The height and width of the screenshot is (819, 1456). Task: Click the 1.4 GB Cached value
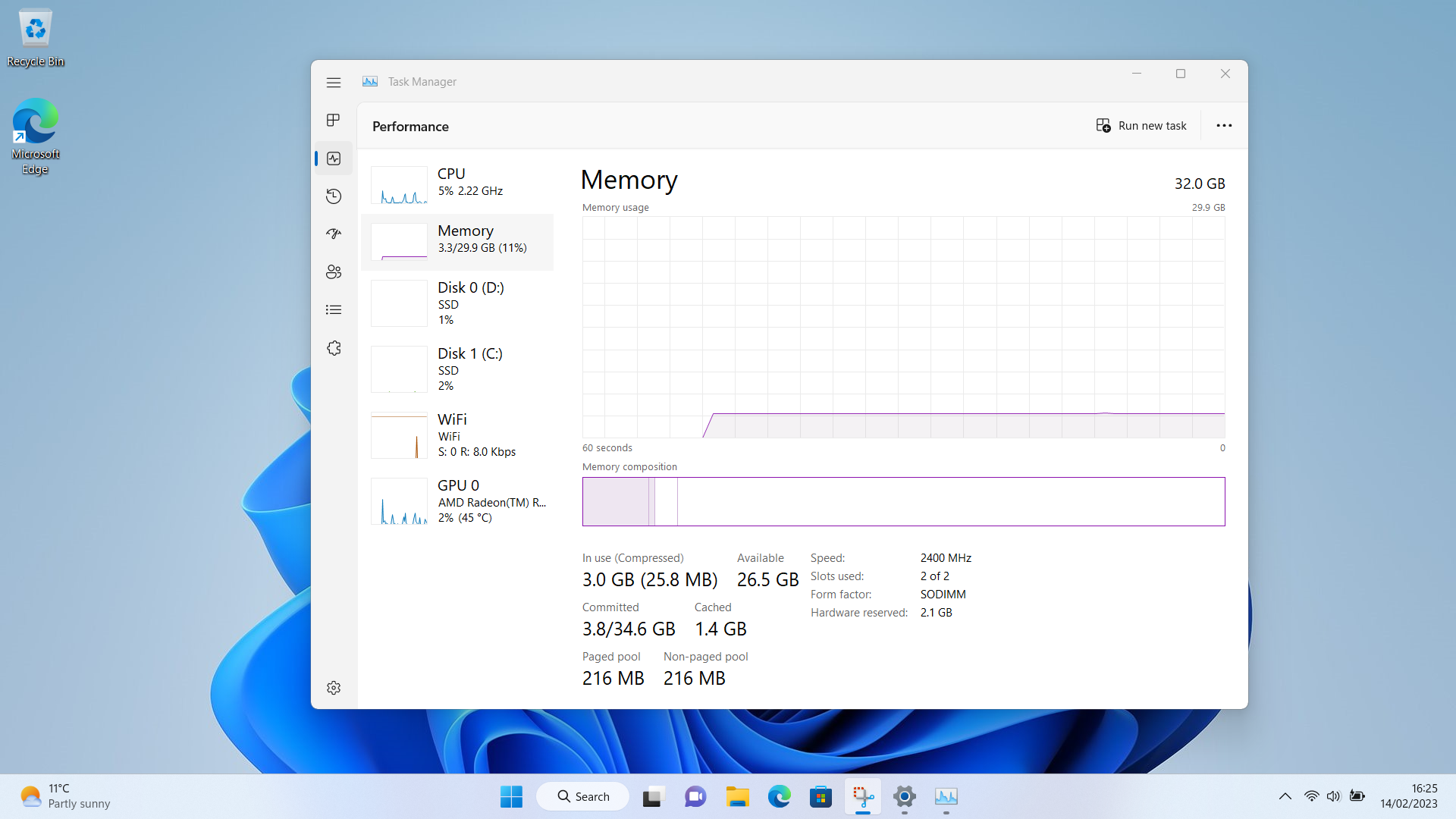(720, 629)
